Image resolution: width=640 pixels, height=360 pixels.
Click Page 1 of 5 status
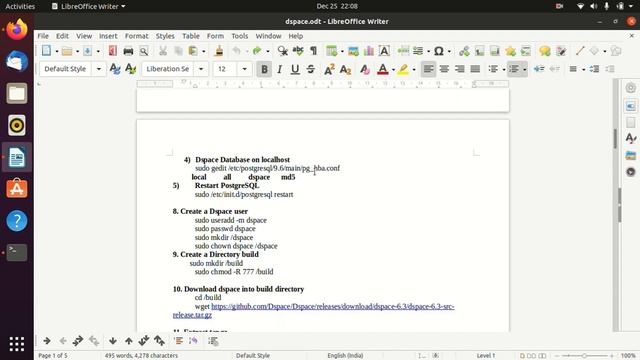click(53, 356)
